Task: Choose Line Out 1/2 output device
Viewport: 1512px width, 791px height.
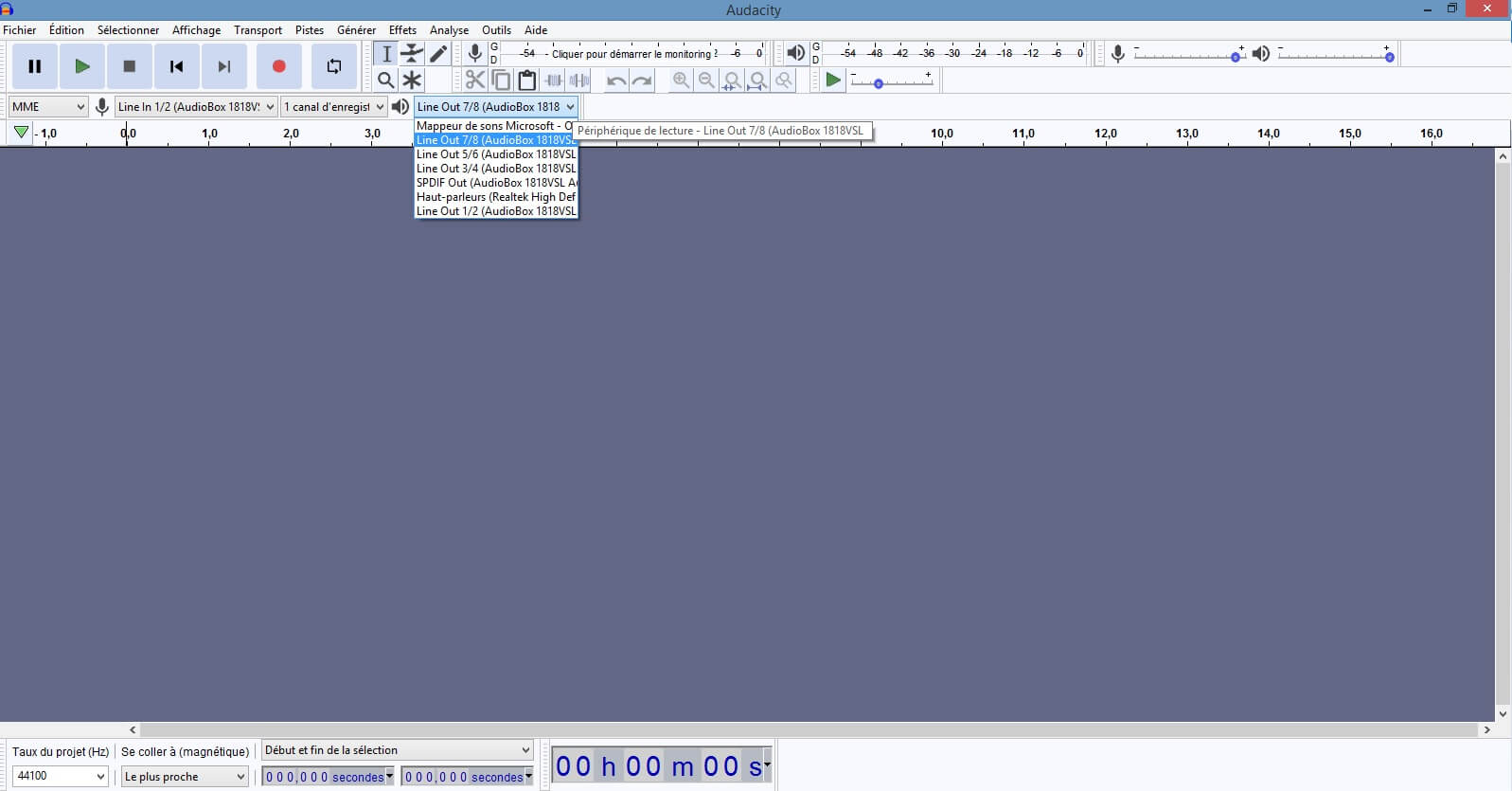Action: point(496,211)
